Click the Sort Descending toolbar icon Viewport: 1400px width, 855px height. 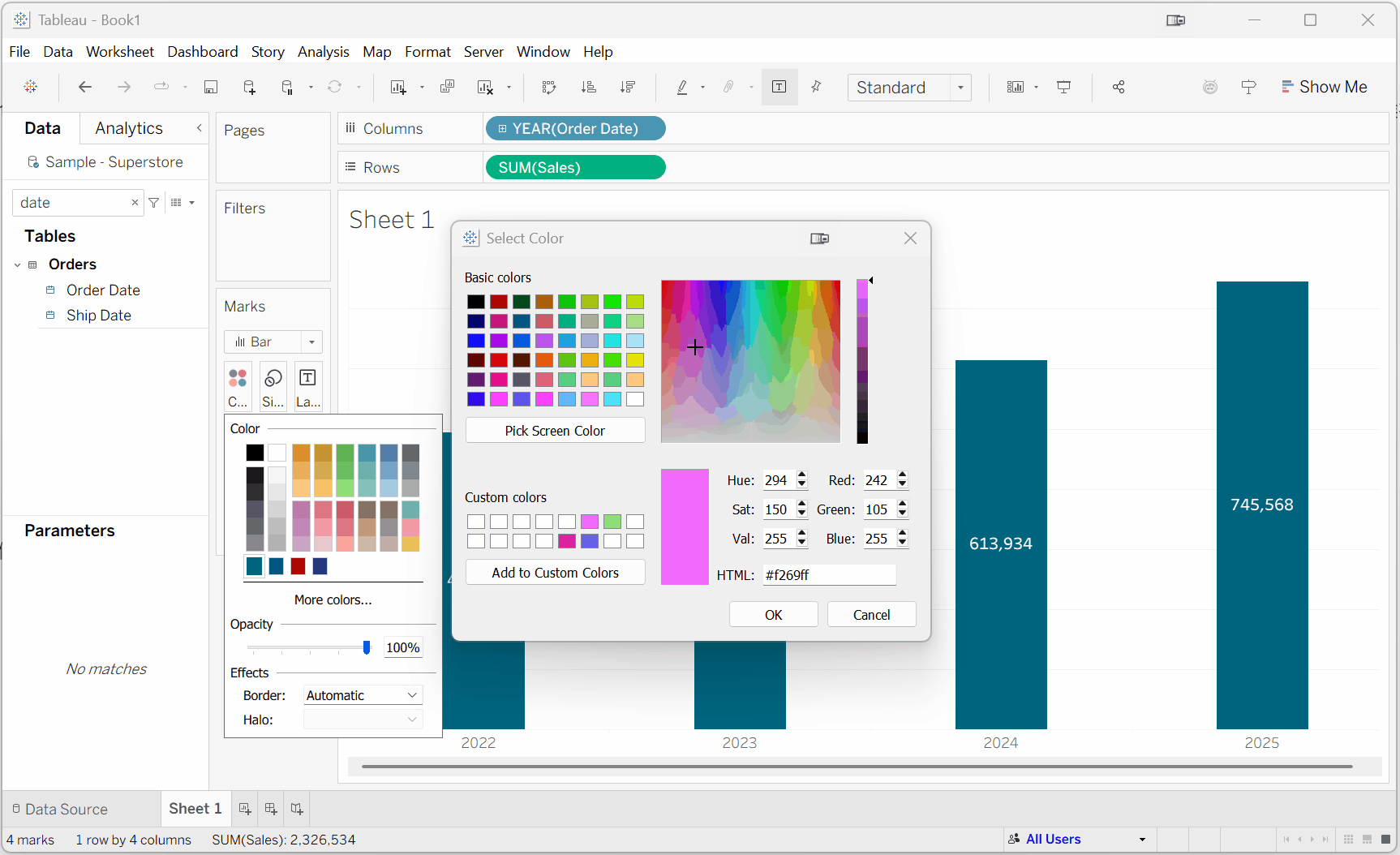pos(628,87)
